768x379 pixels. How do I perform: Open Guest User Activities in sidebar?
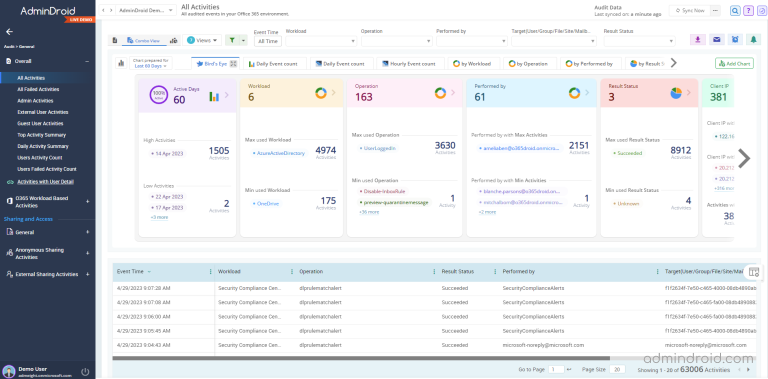coord(40,123)
